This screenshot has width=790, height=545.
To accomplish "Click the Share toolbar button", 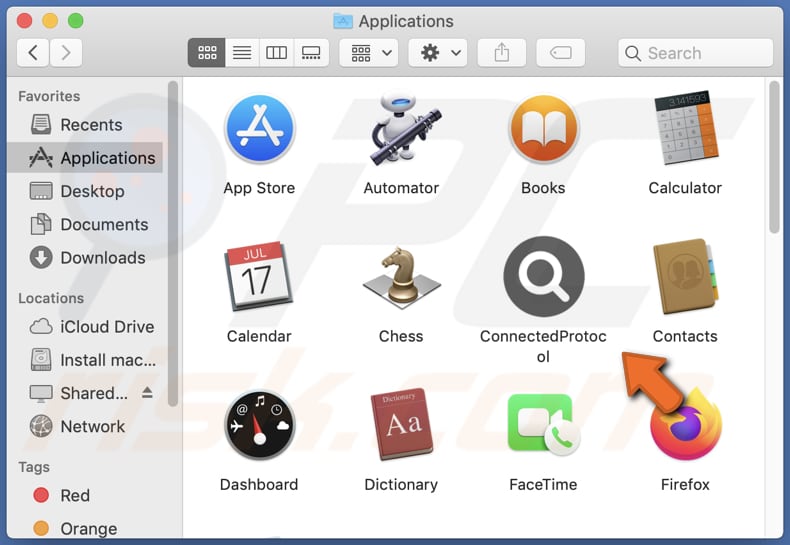I will click(502, 52).
